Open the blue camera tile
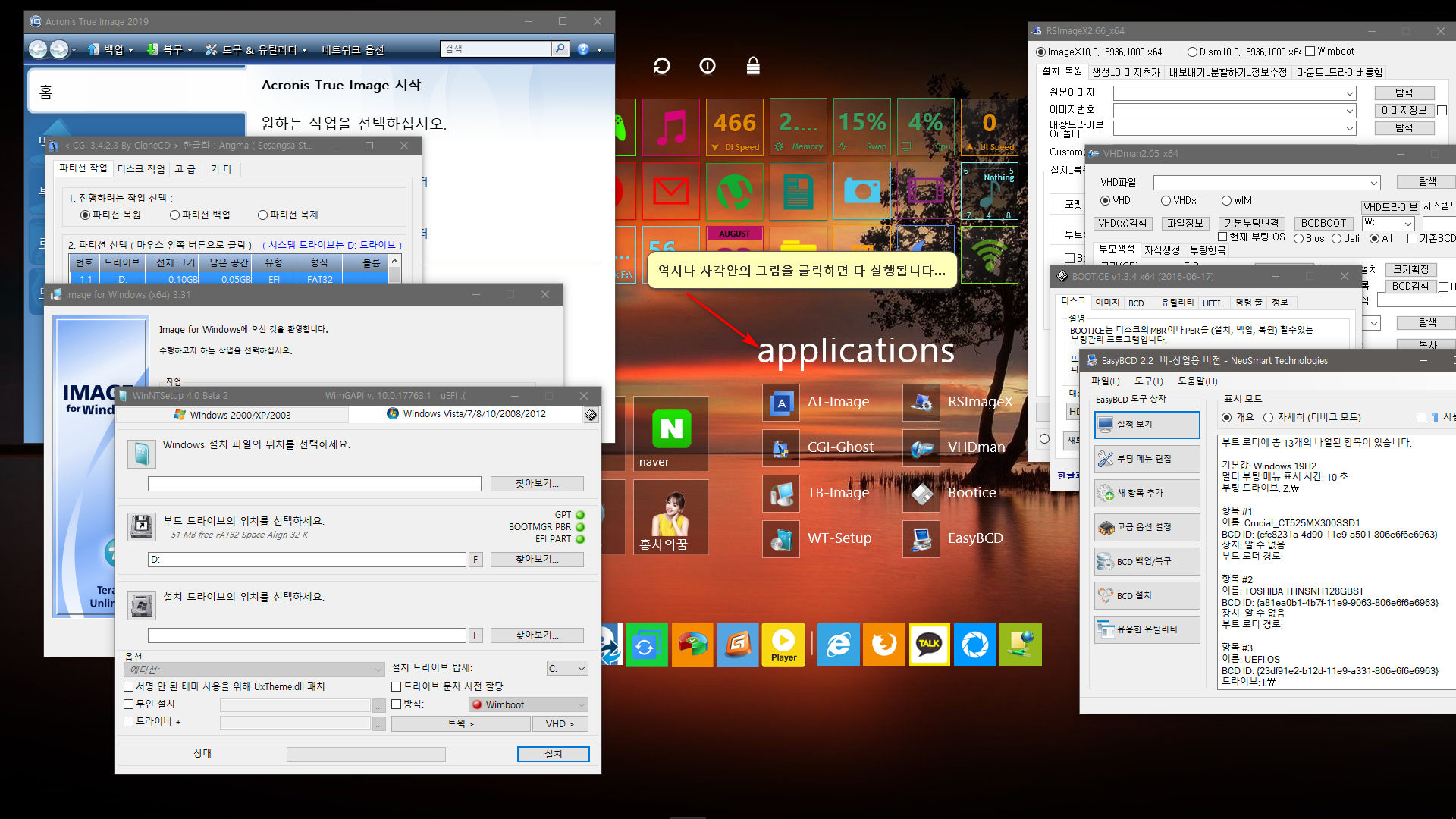The image size is (1456, 819). [862, 190]
